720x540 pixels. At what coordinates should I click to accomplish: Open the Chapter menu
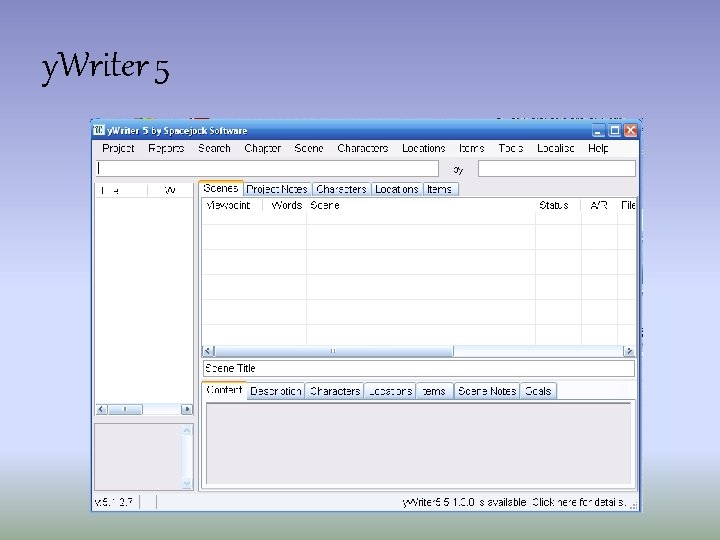pyautogui.click(x=262, y=148)
